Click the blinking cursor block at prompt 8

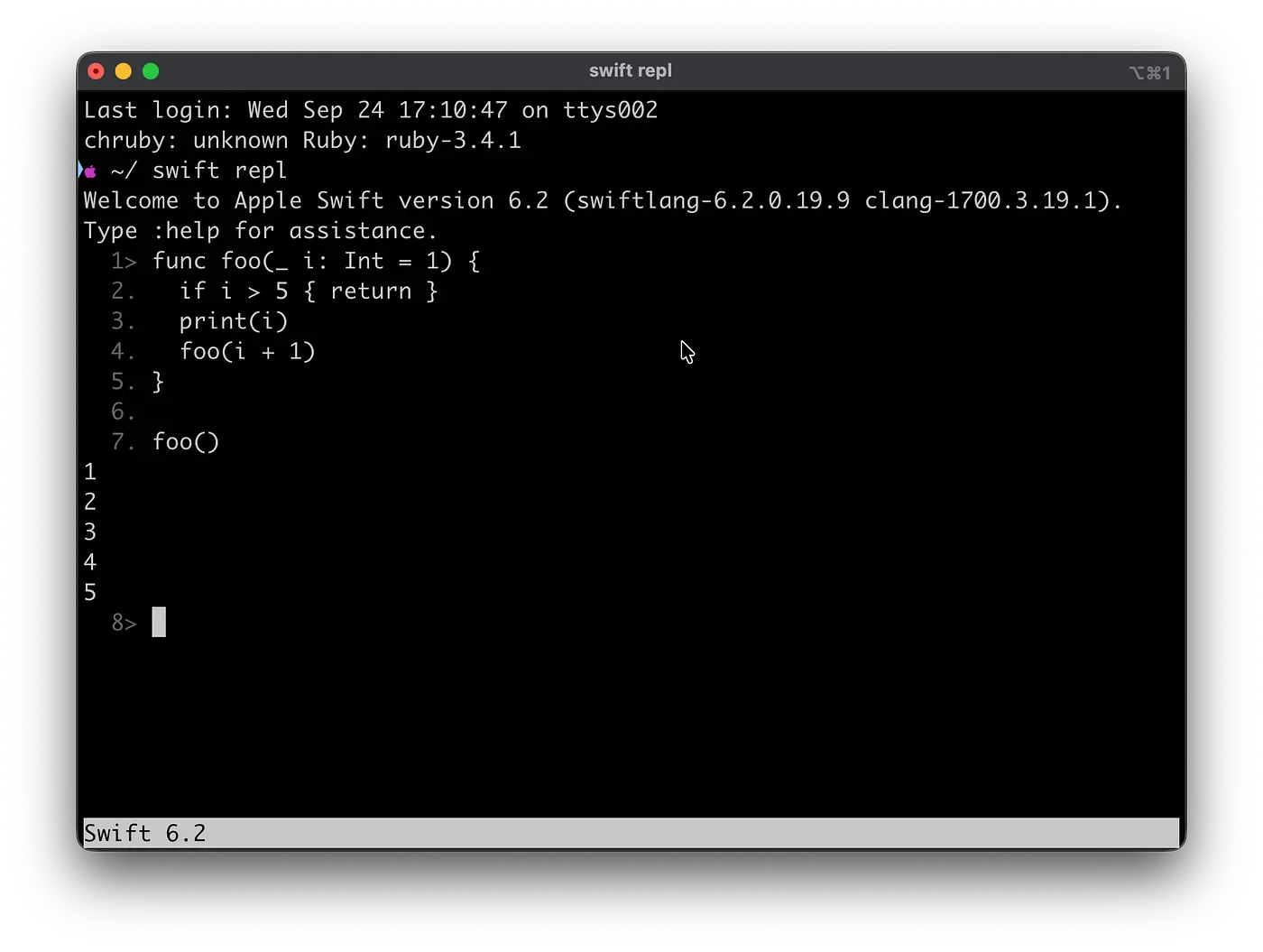(x=159, y=622)
